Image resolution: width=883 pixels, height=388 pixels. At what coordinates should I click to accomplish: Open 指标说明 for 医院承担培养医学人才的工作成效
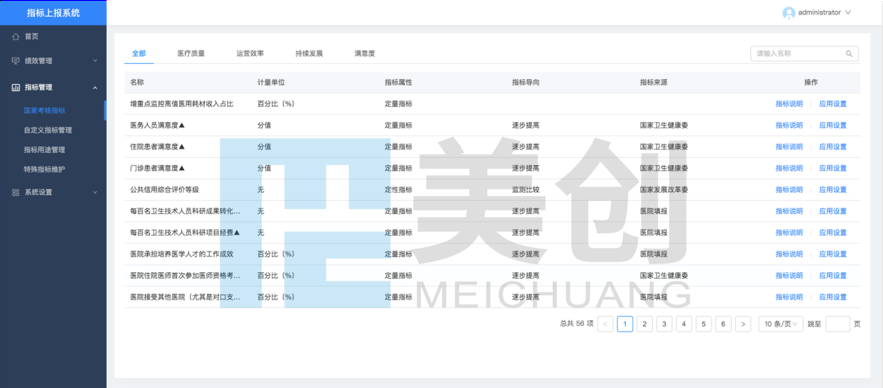(789, 254)
